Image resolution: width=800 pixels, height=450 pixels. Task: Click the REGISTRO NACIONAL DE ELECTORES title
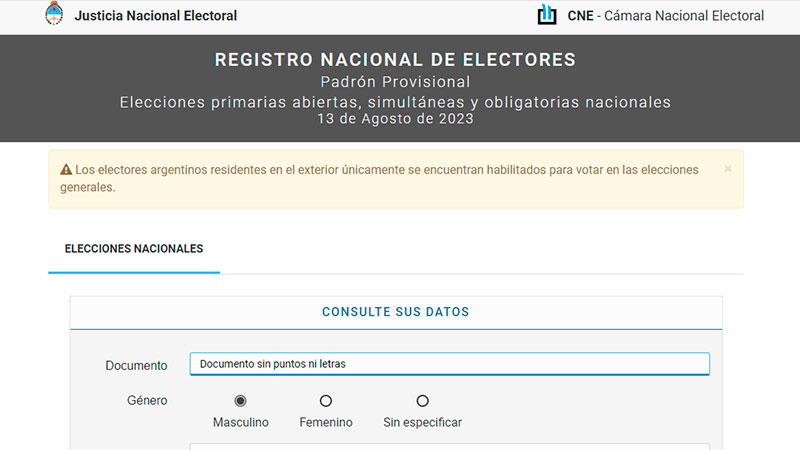395,60
